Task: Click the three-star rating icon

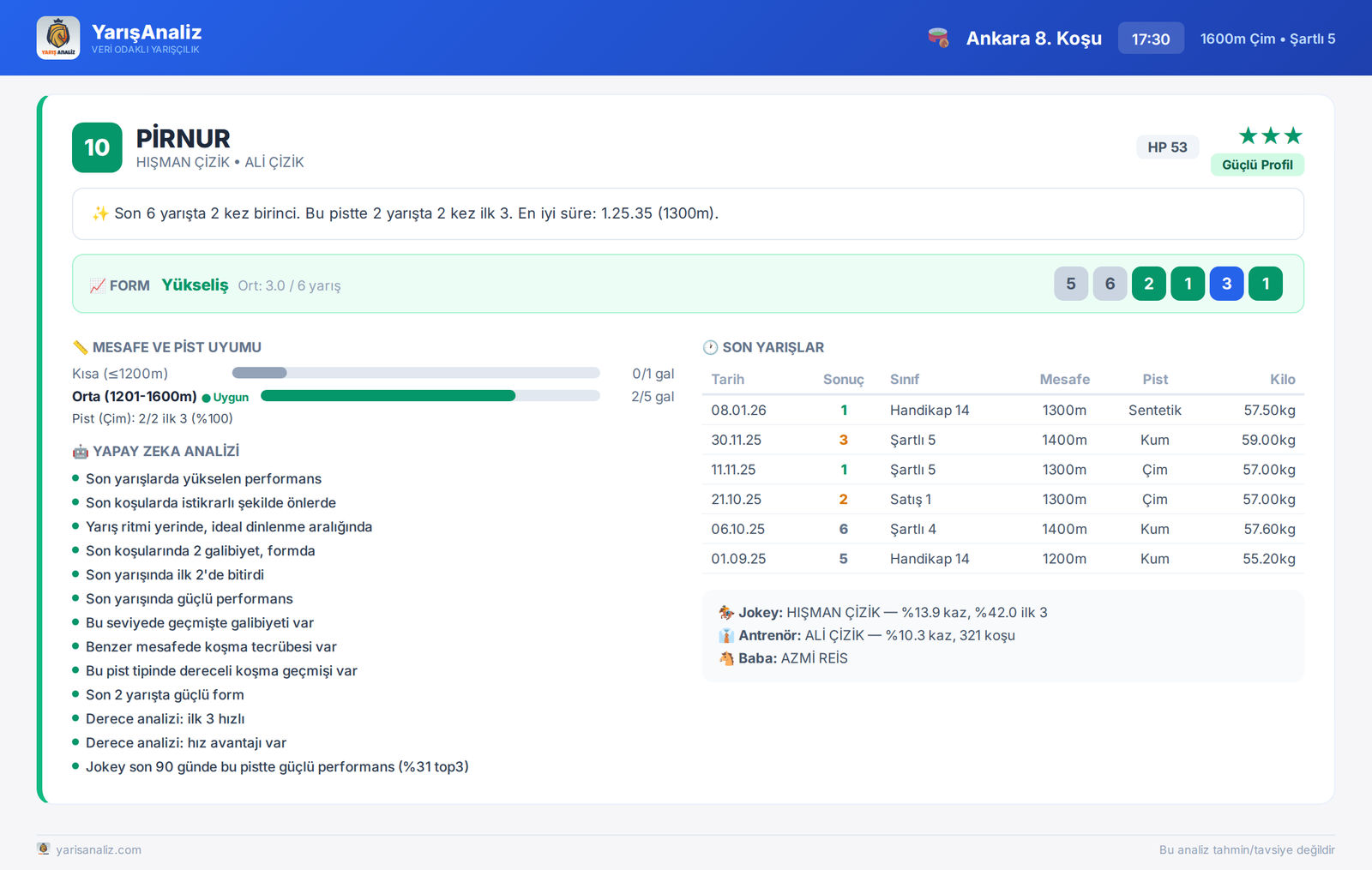Action: point(1270,135)
